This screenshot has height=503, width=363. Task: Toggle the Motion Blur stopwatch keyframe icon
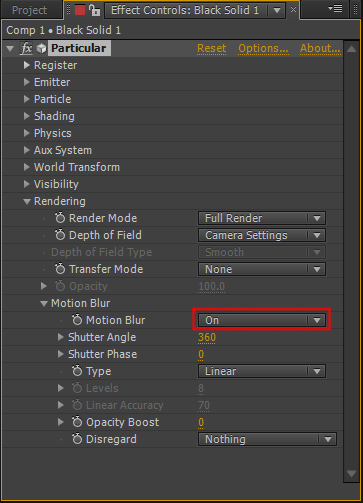(x=77, y=320)
